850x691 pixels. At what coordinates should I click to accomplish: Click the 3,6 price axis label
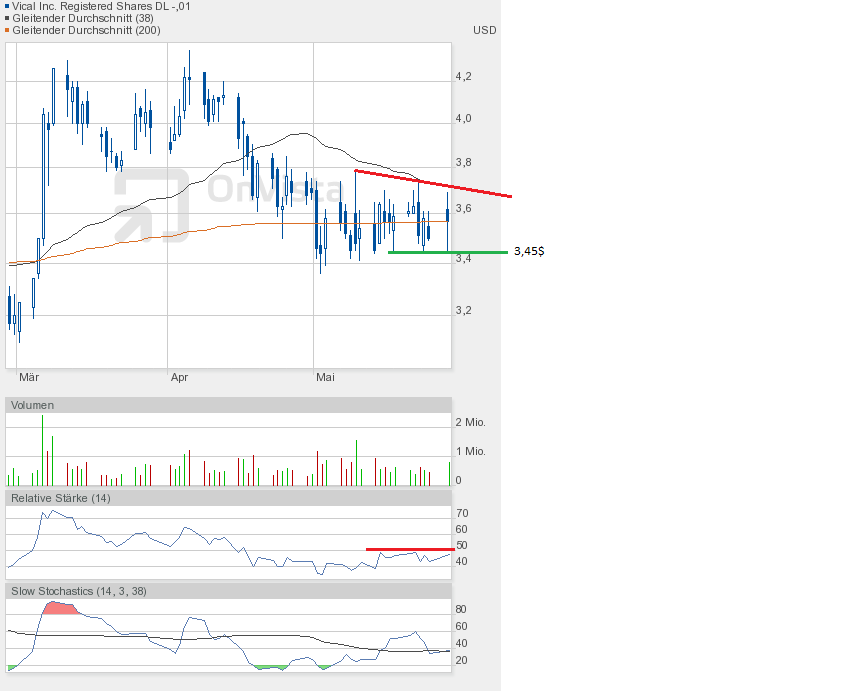click(x=463, y=209)
